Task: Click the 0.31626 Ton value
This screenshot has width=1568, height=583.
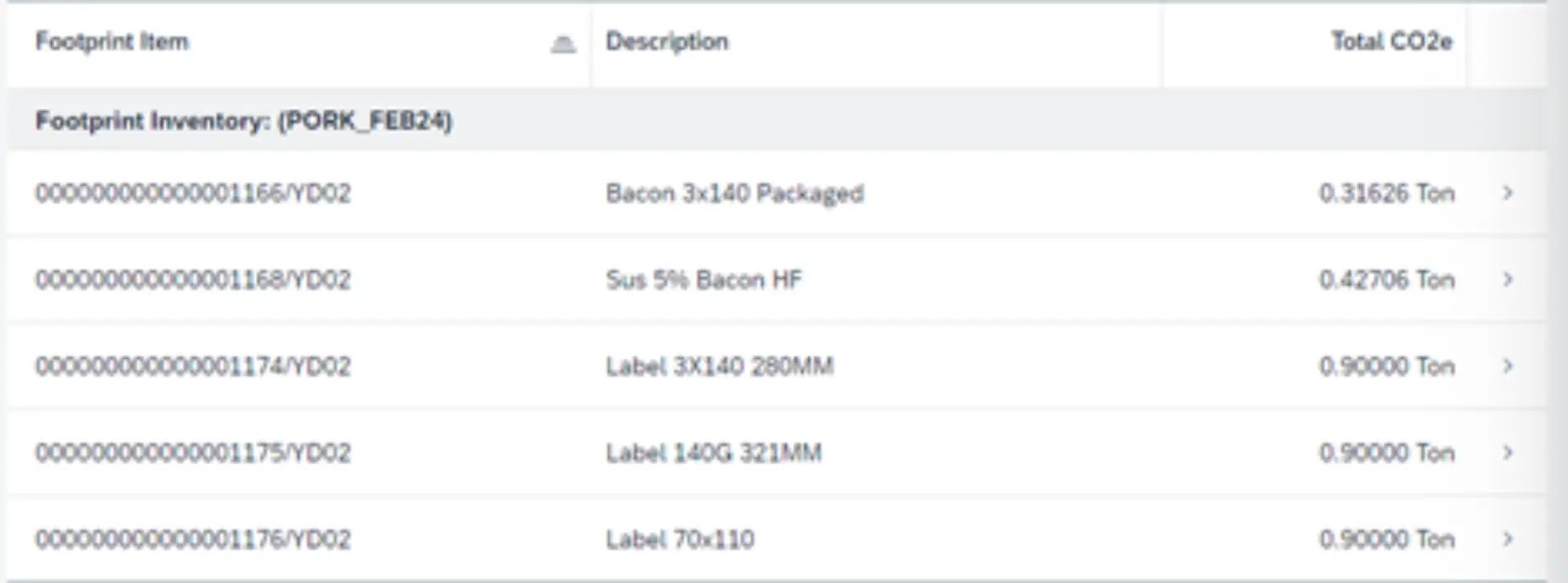Action: tap(1387, 193)
